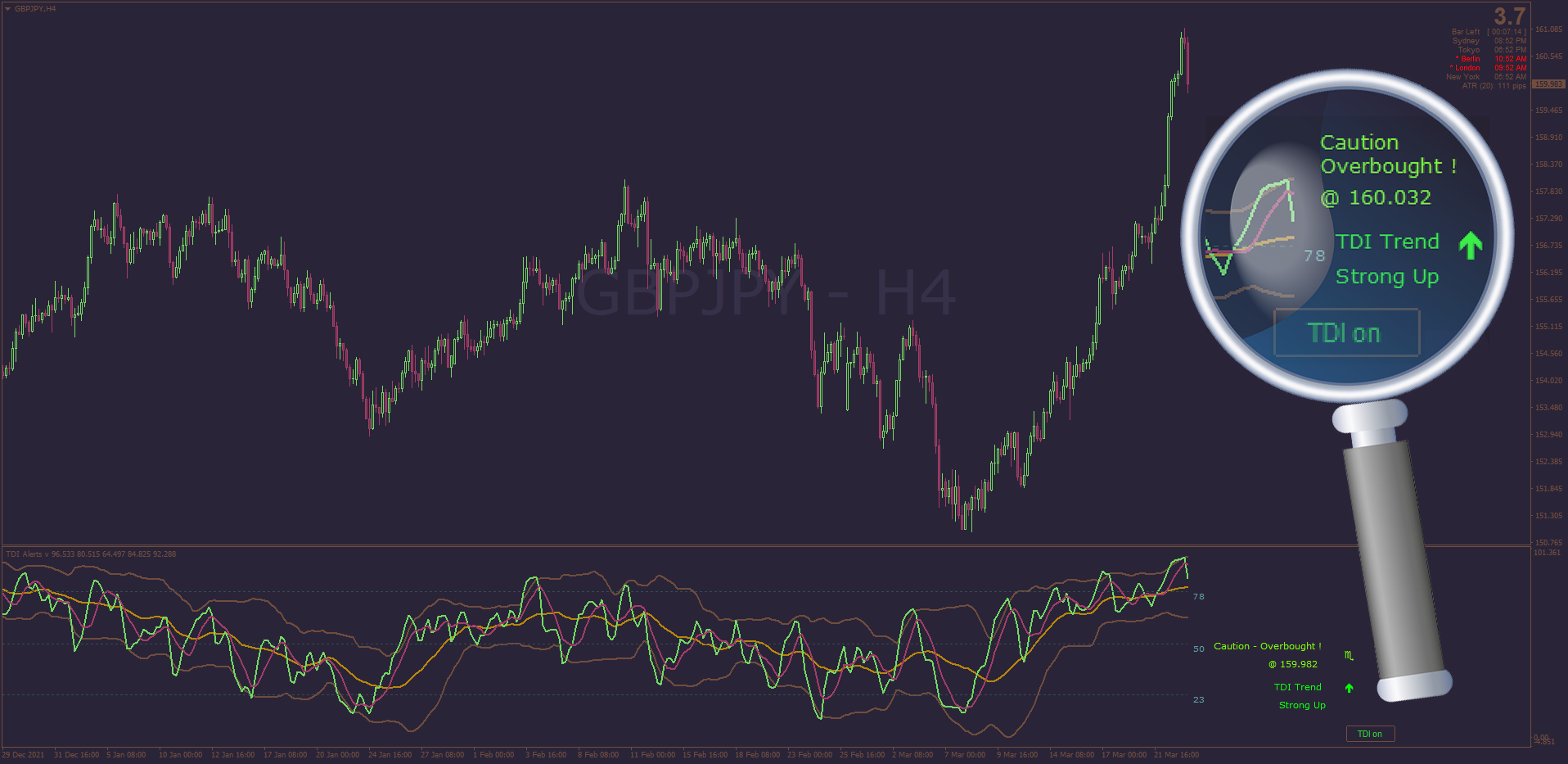Click the 156.195 price axis label
Viewport: 1568px width, 764px height.
(1548, 273)
